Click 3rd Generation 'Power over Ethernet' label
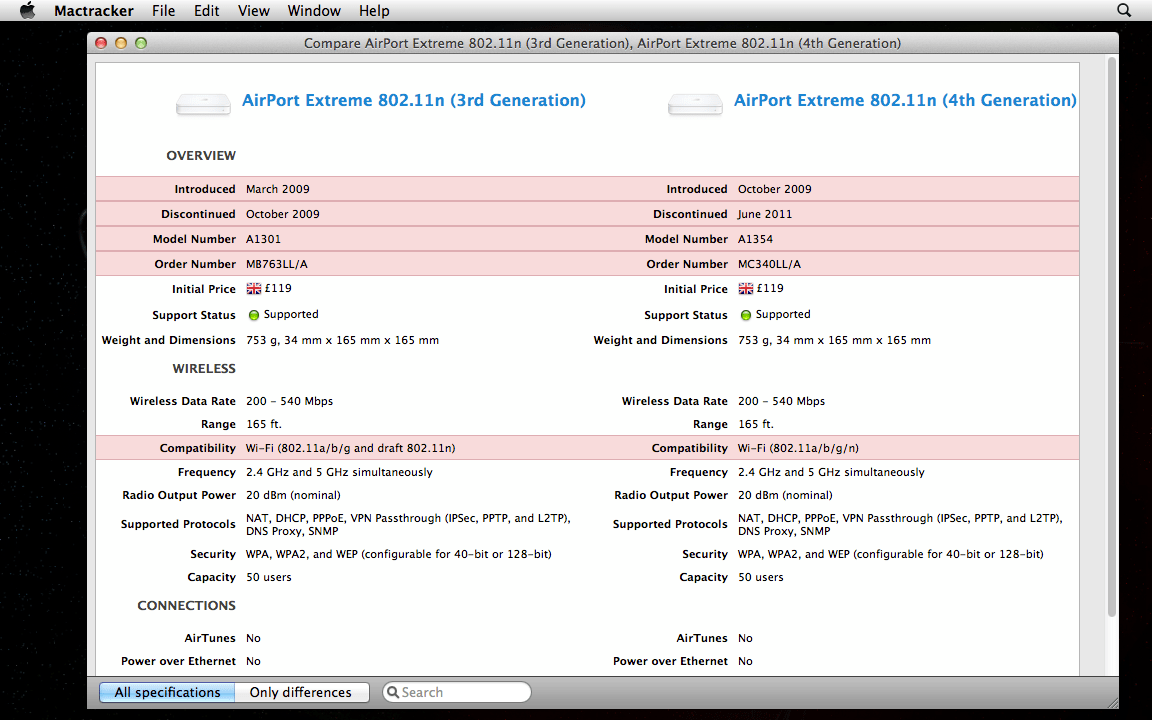 click(x=179, y=661)
